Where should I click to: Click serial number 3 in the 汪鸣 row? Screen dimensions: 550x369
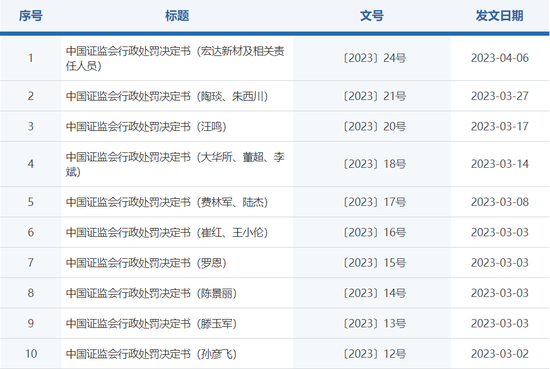(31, 127)
